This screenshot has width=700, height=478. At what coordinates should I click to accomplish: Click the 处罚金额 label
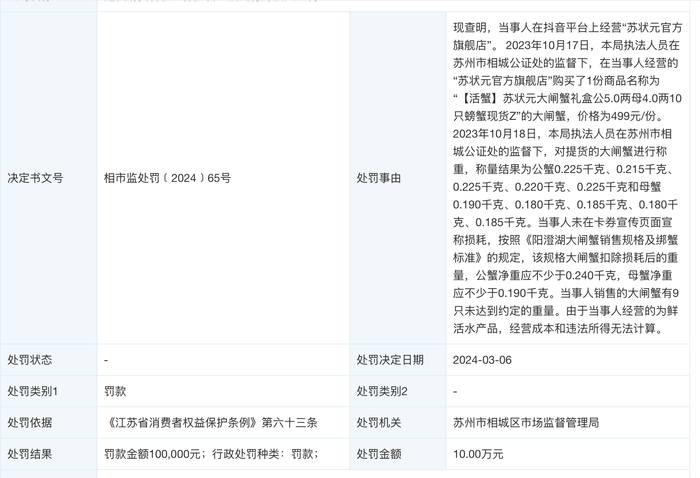[379, 454]
